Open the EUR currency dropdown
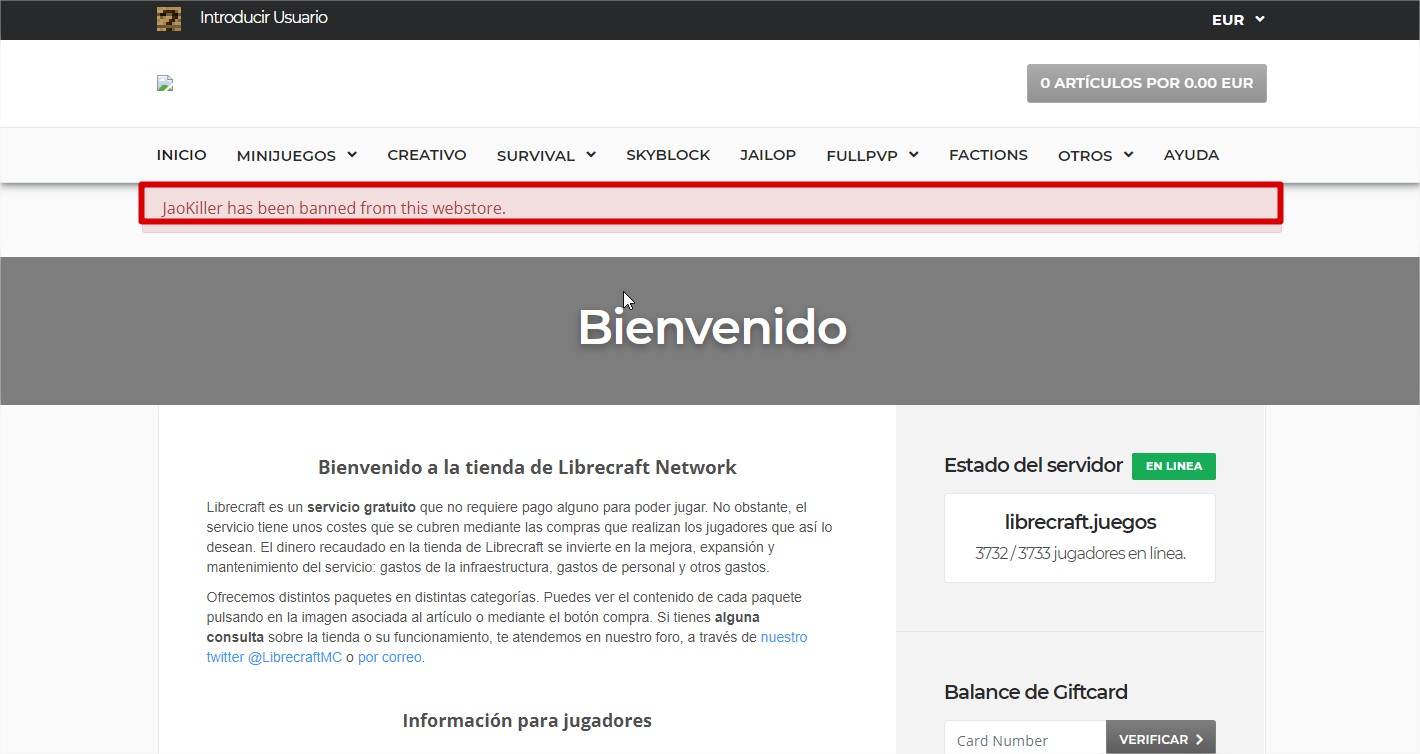Screen dimensions: 1420x754 pos(1238,19)
